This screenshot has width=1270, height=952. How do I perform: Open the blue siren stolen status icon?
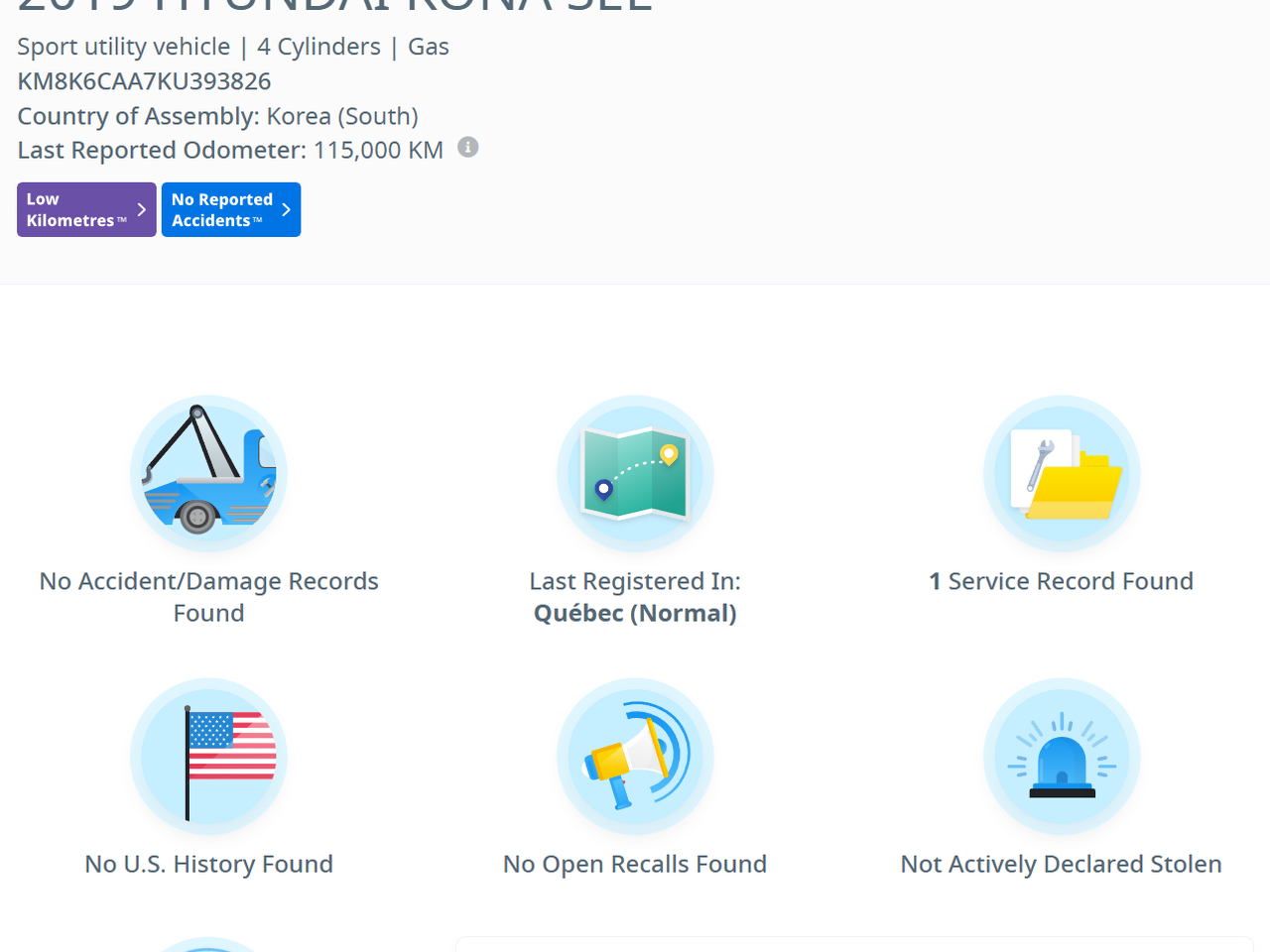[x=1062, y=757]
